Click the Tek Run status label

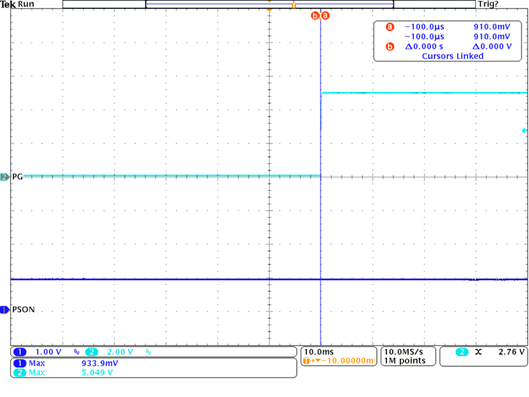[x=17, y=4]
